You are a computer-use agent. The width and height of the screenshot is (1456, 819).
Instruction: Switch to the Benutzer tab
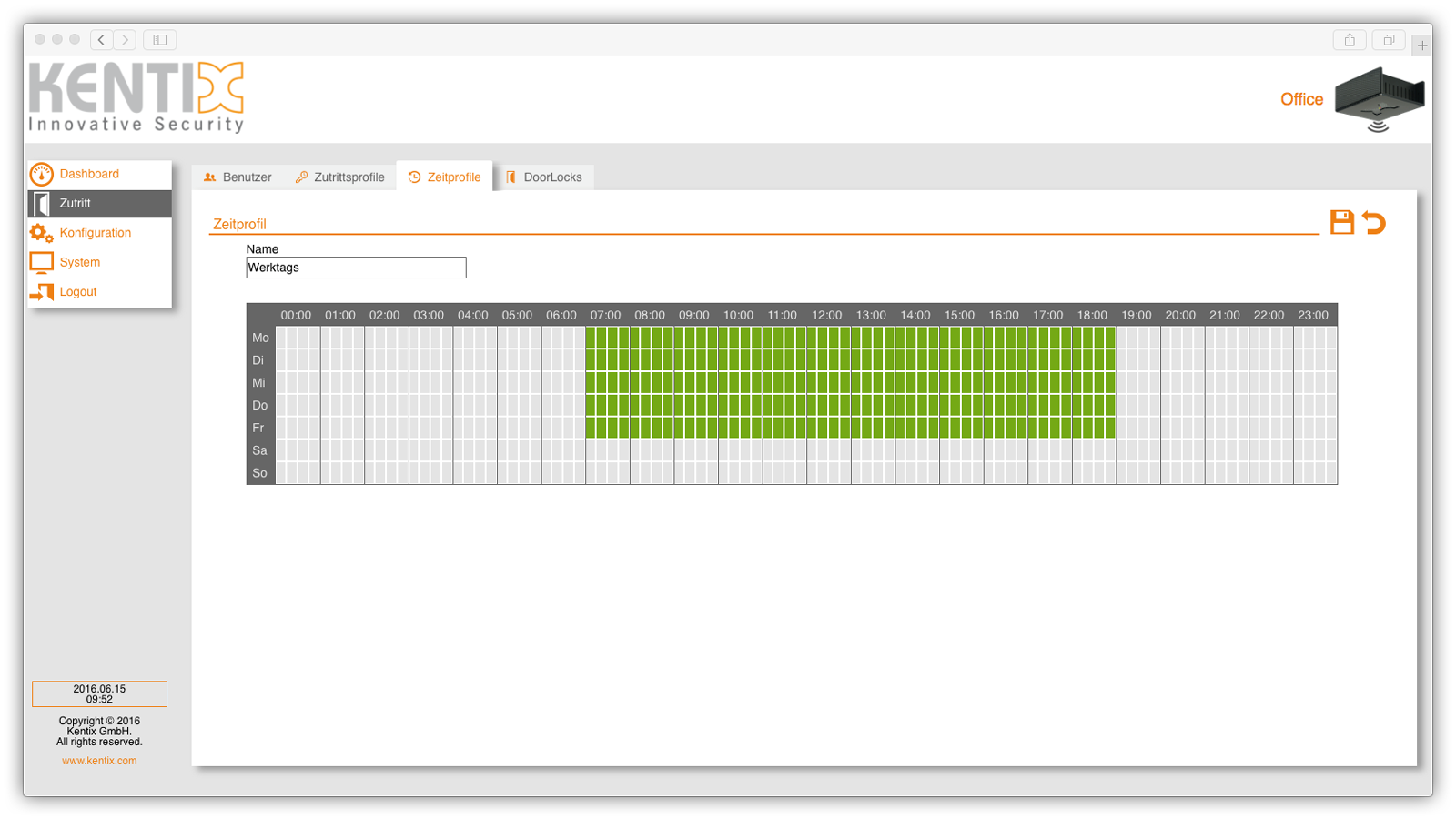click(x=238, y=177)
